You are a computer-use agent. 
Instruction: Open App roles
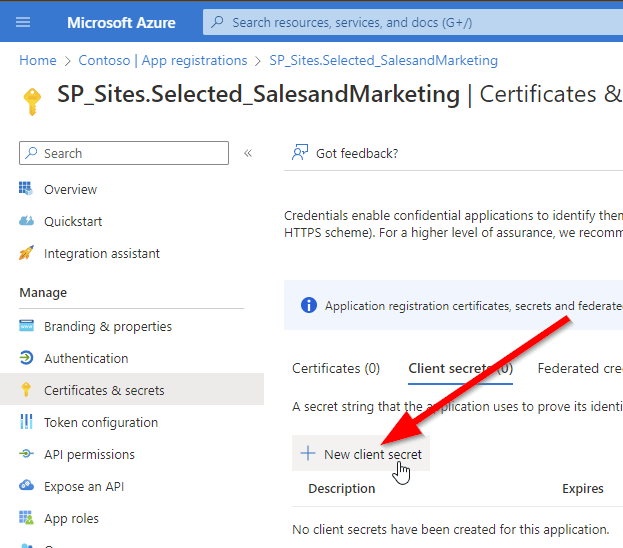[72, 519]
